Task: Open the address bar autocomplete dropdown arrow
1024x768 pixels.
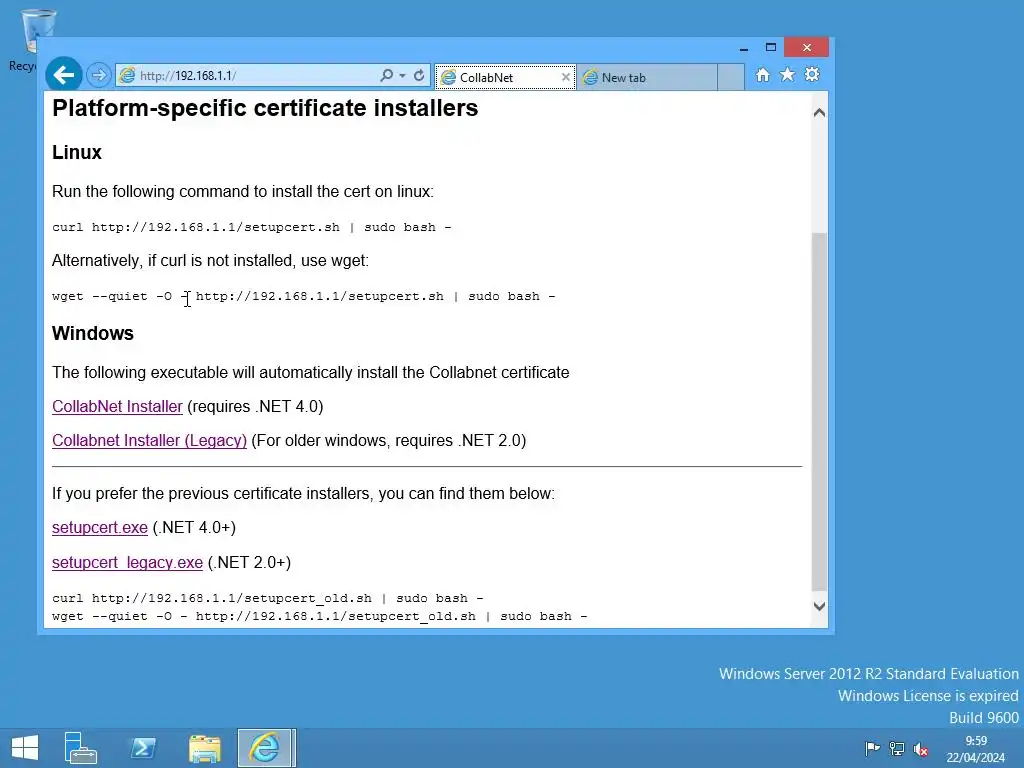Action: (x=402, y=76)
